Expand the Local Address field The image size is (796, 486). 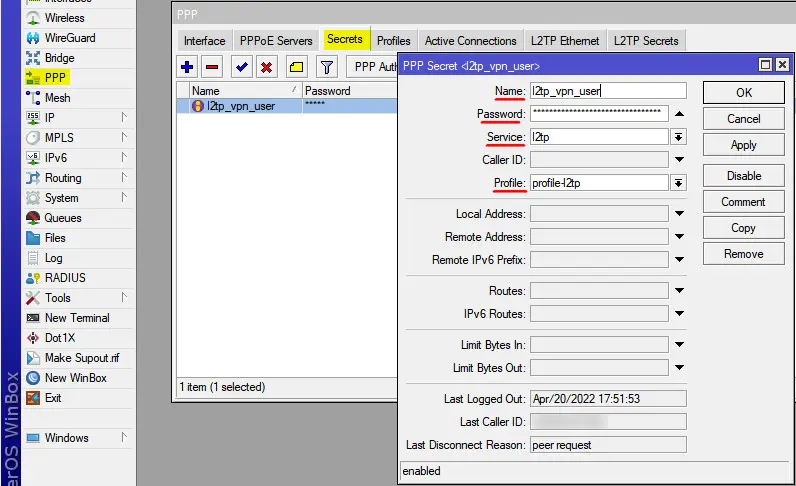(x=679, y=213)
